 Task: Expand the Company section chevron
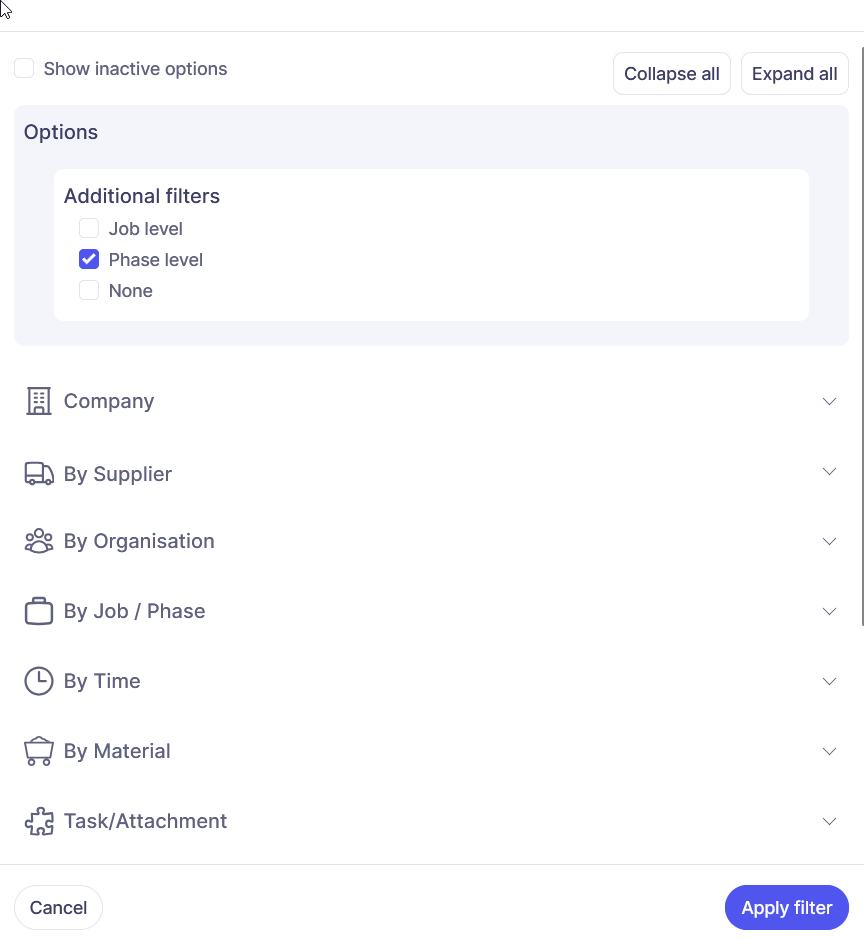point(829,401)
